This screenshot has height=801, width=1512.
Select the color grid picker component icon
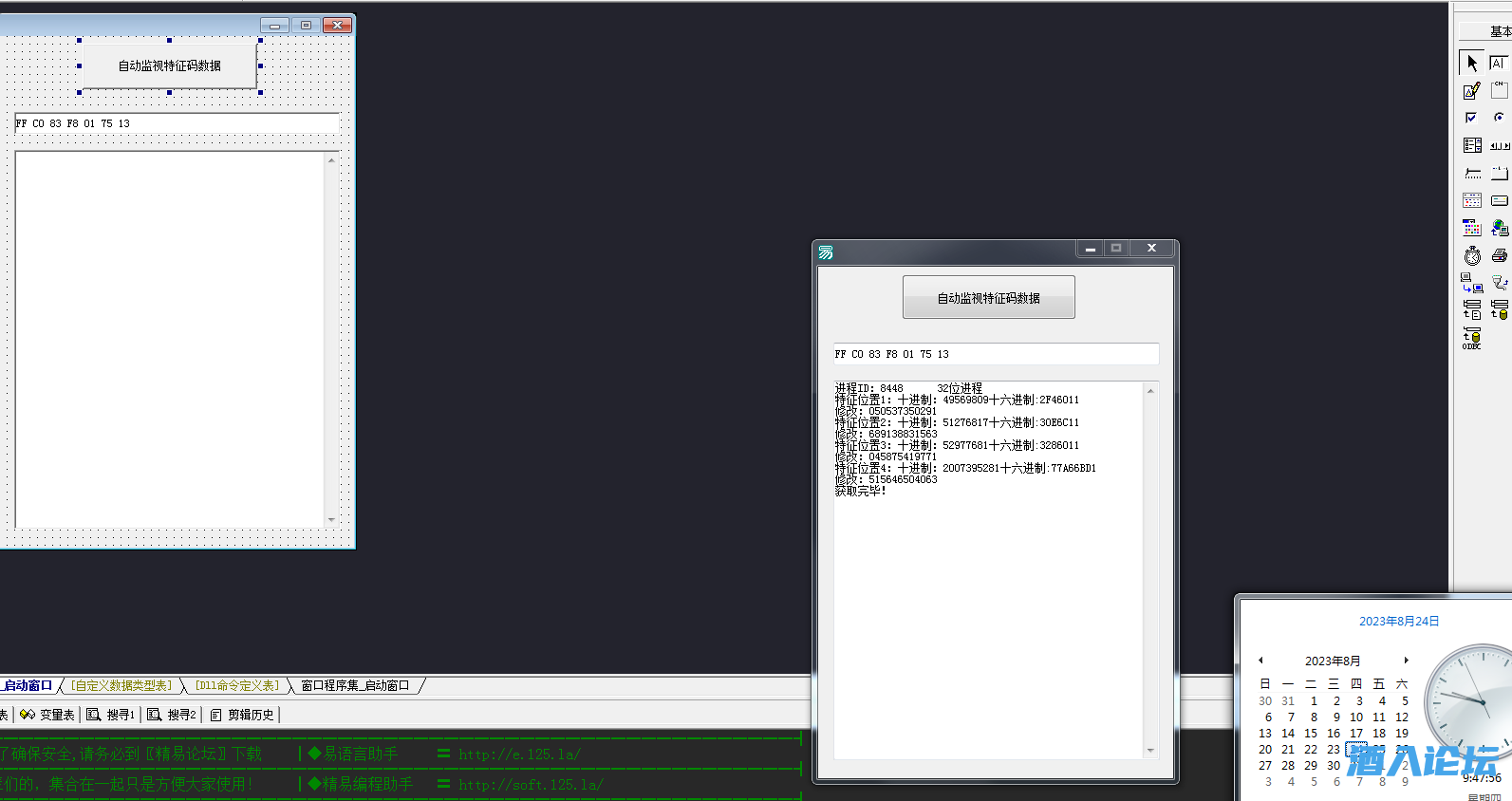pos(1472,228)
